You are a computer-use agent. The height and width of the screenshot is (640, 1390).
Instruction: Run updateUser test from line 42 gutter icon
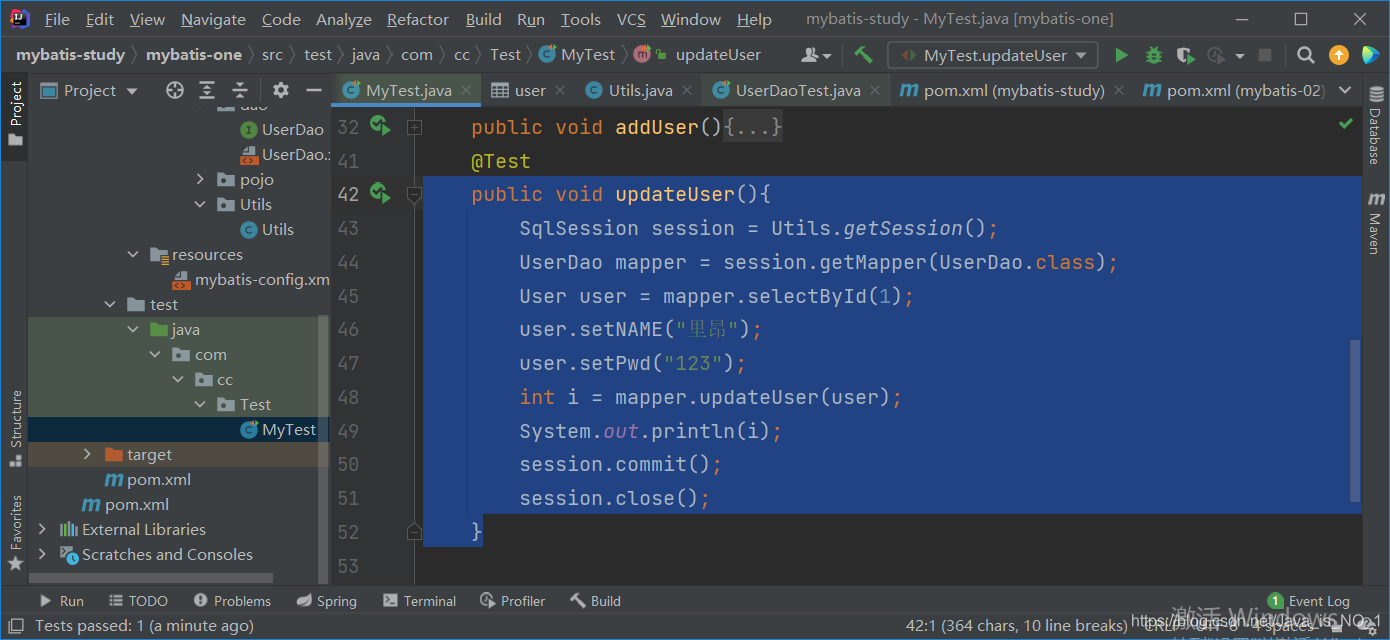(x=379, y=193)
